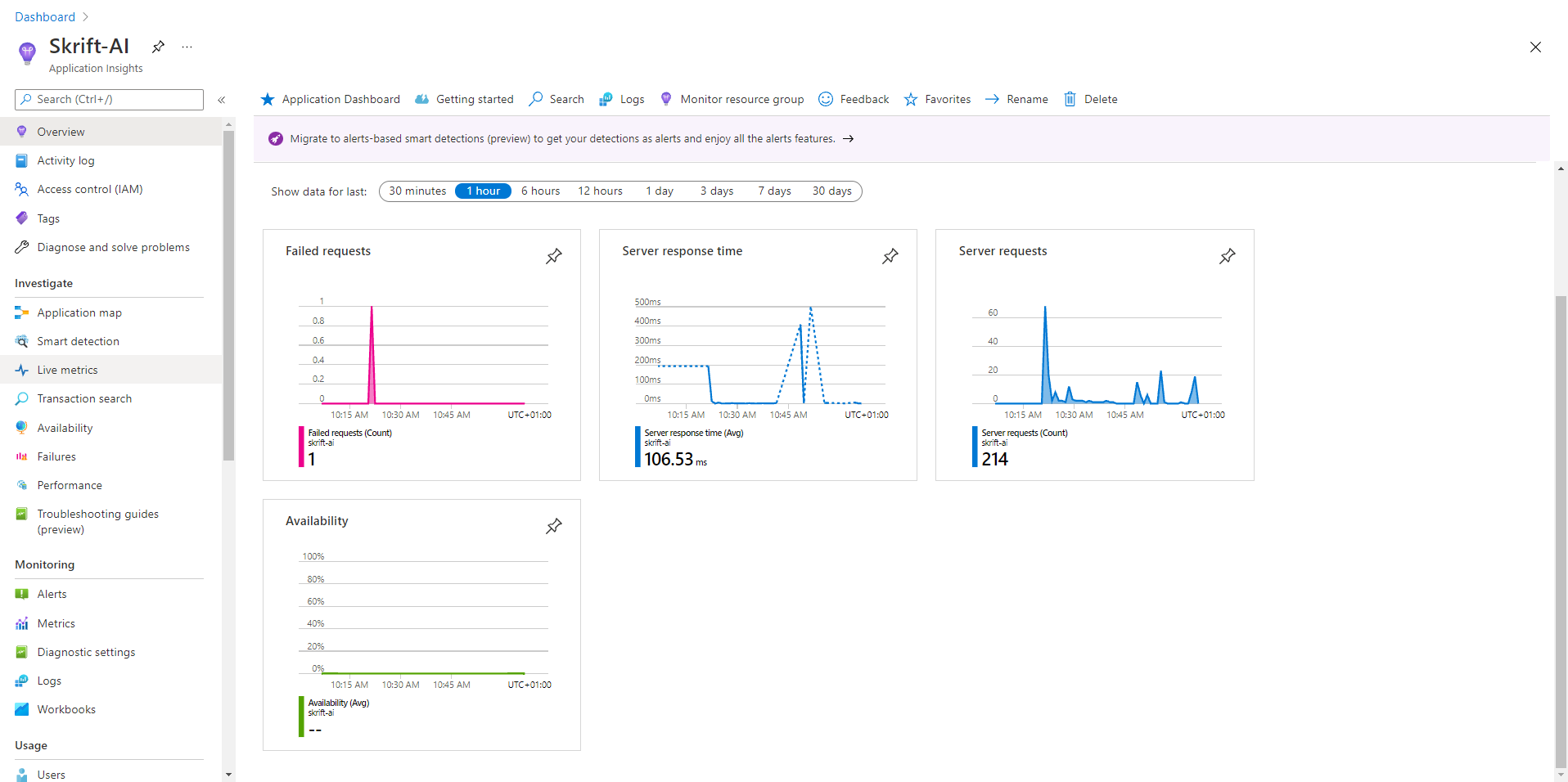Click the sidebar scroll down arrow
The width and height of the screenshot is (1568, 782).
(x=228, y=774)
